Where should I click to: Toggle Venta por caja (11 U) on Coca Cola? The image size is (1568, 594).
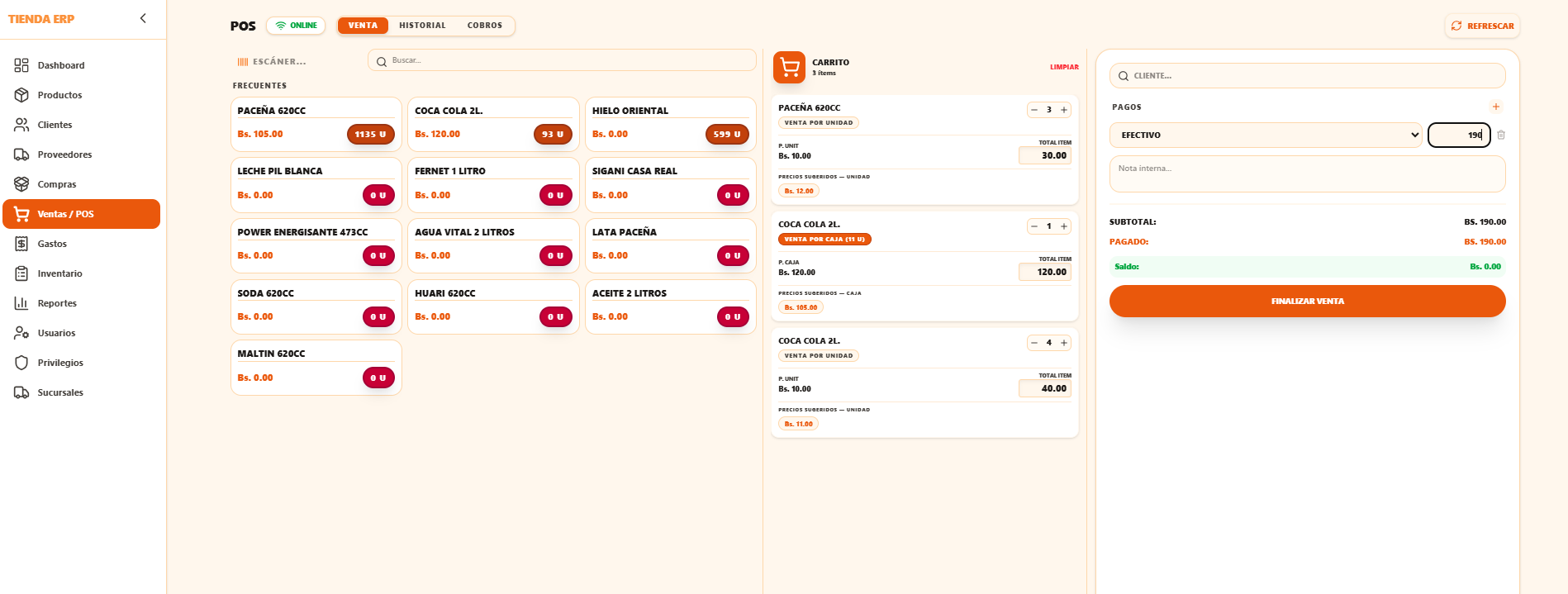pos(824,240)
